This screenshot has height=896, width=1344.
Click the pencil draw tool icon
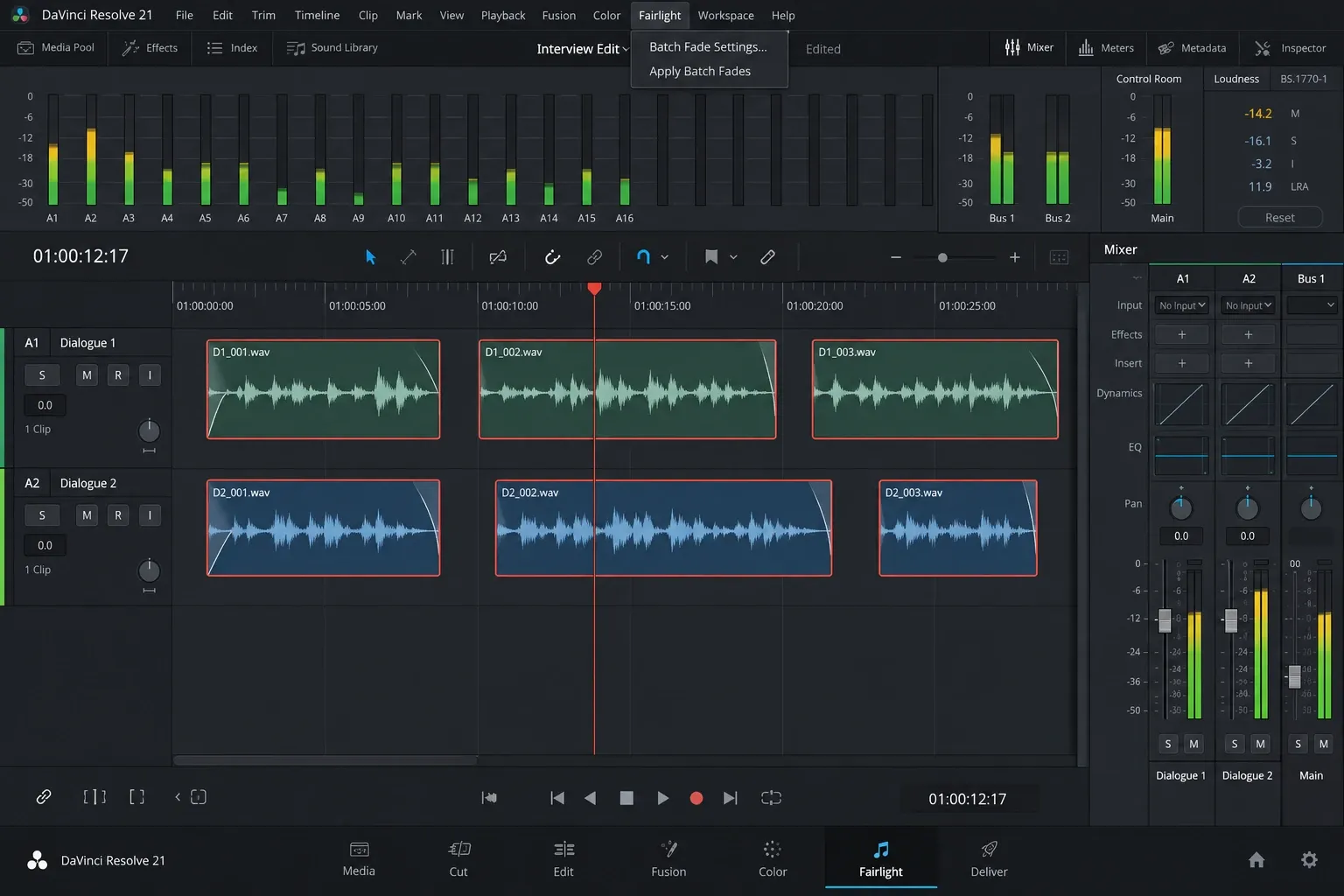coord(767,257)
